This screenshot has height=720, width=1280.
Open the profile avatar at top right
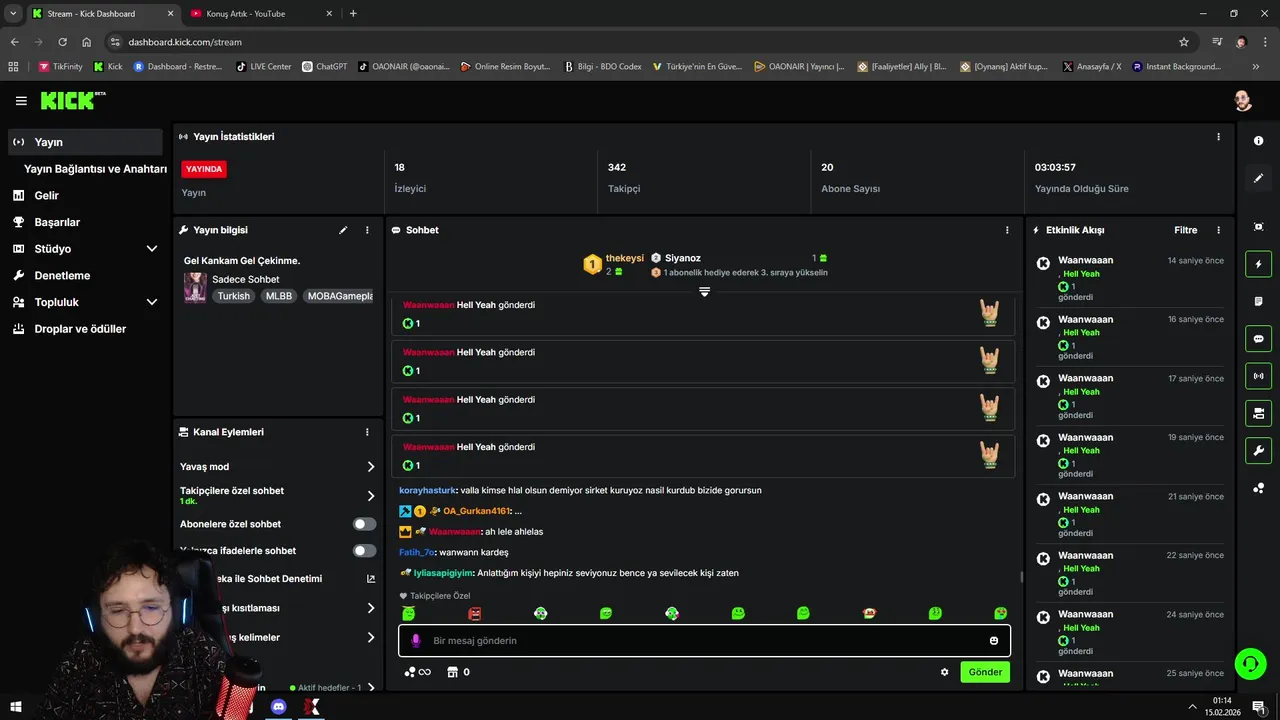tap(1243, 101)
